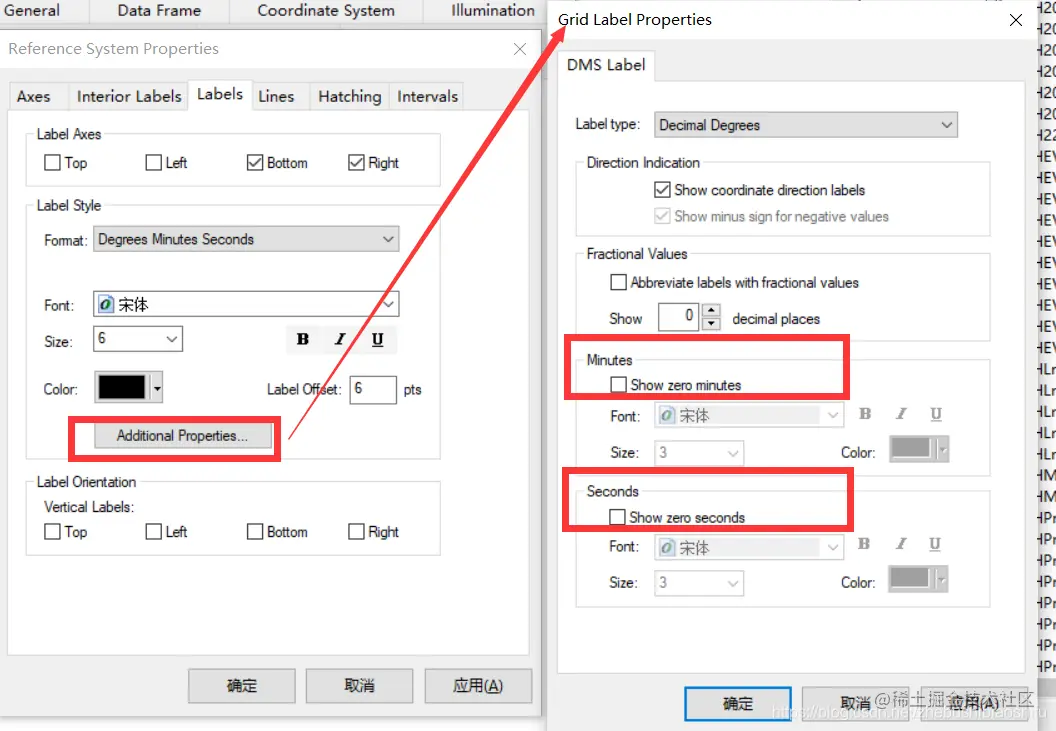Enable Show zero minutes
The image size is (1056, 731).
(618, 384)
